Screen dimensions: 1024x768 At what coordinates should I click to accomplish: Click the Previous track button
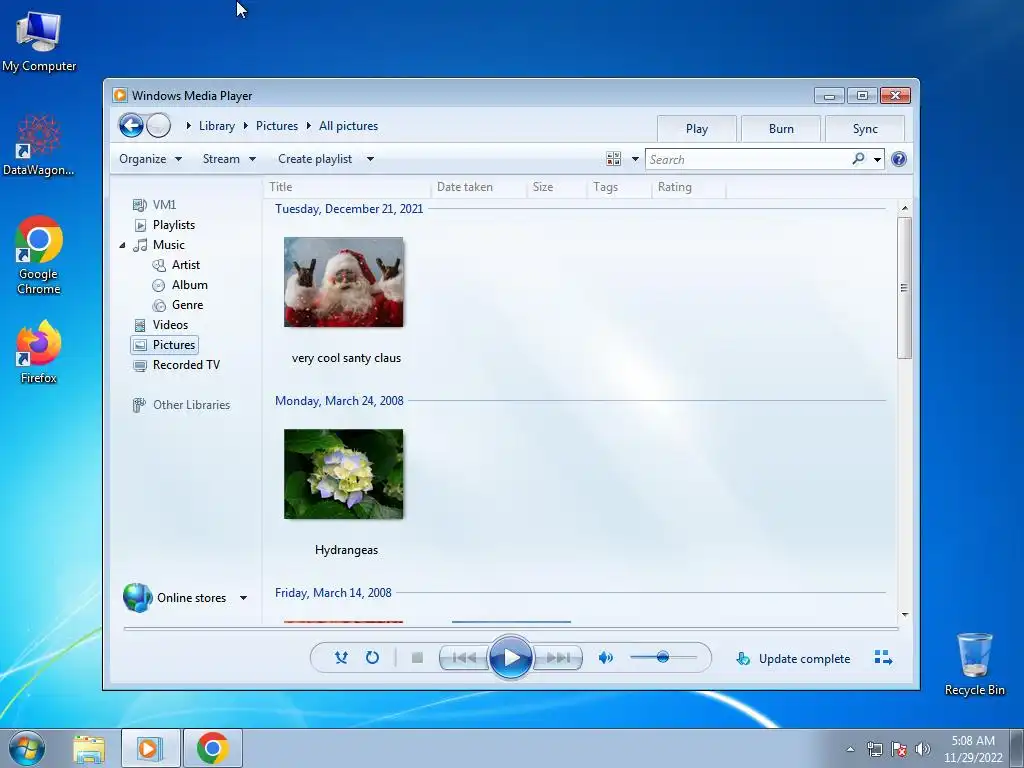click(464, 658)
